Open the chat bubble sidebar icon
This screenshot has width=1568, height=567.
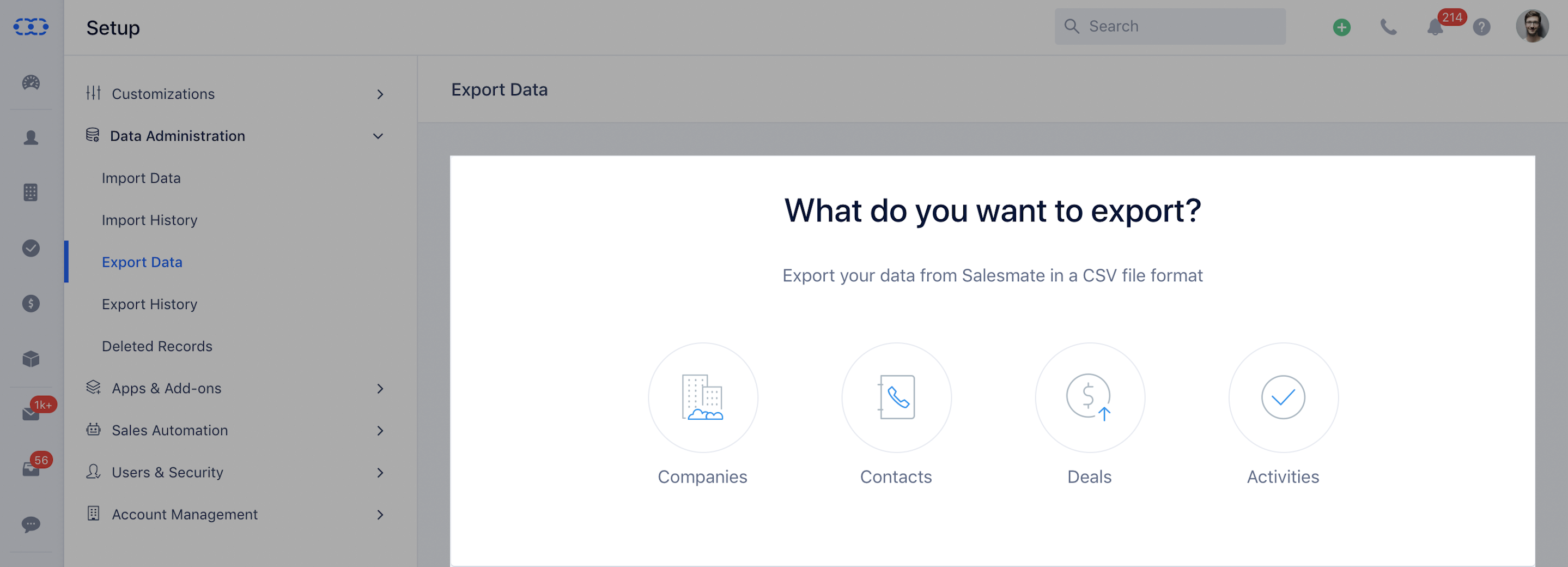(31, 524)
